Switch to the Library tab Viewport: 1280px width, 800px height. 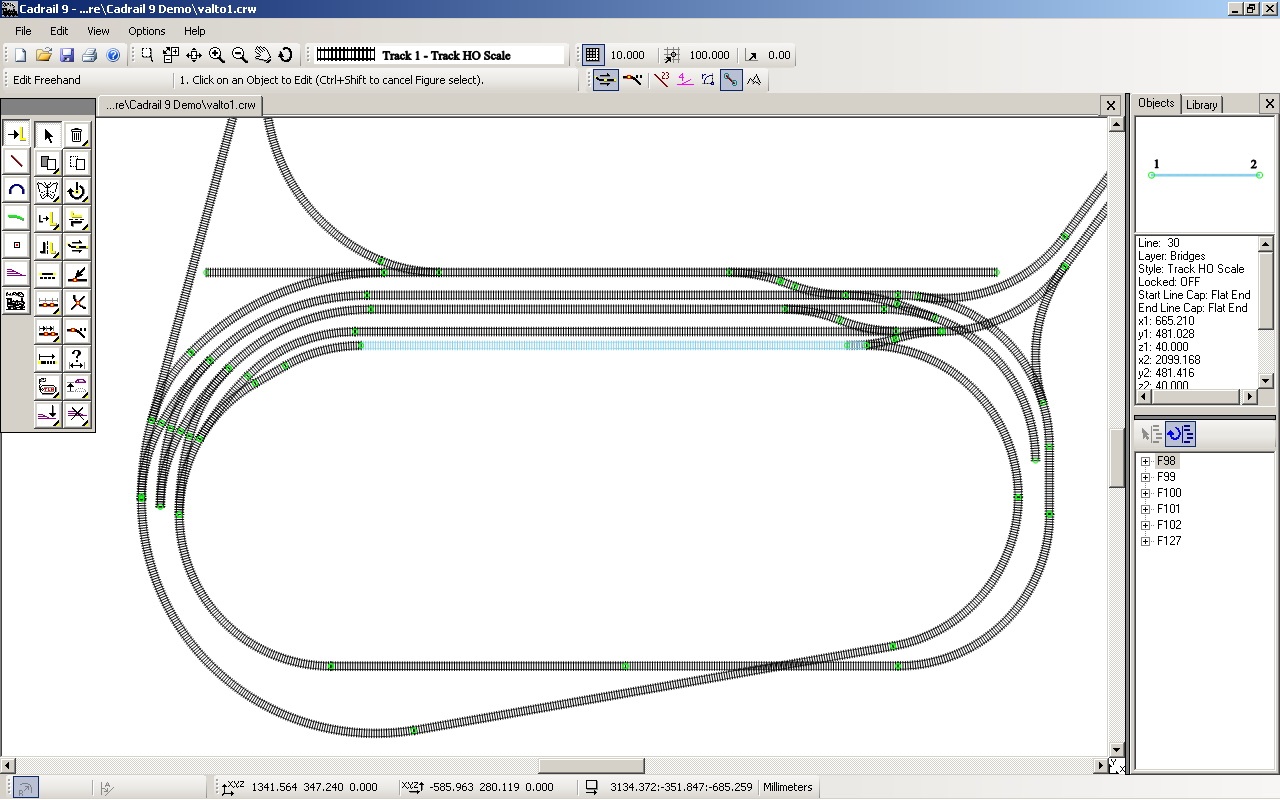(x=1201, y=104)
